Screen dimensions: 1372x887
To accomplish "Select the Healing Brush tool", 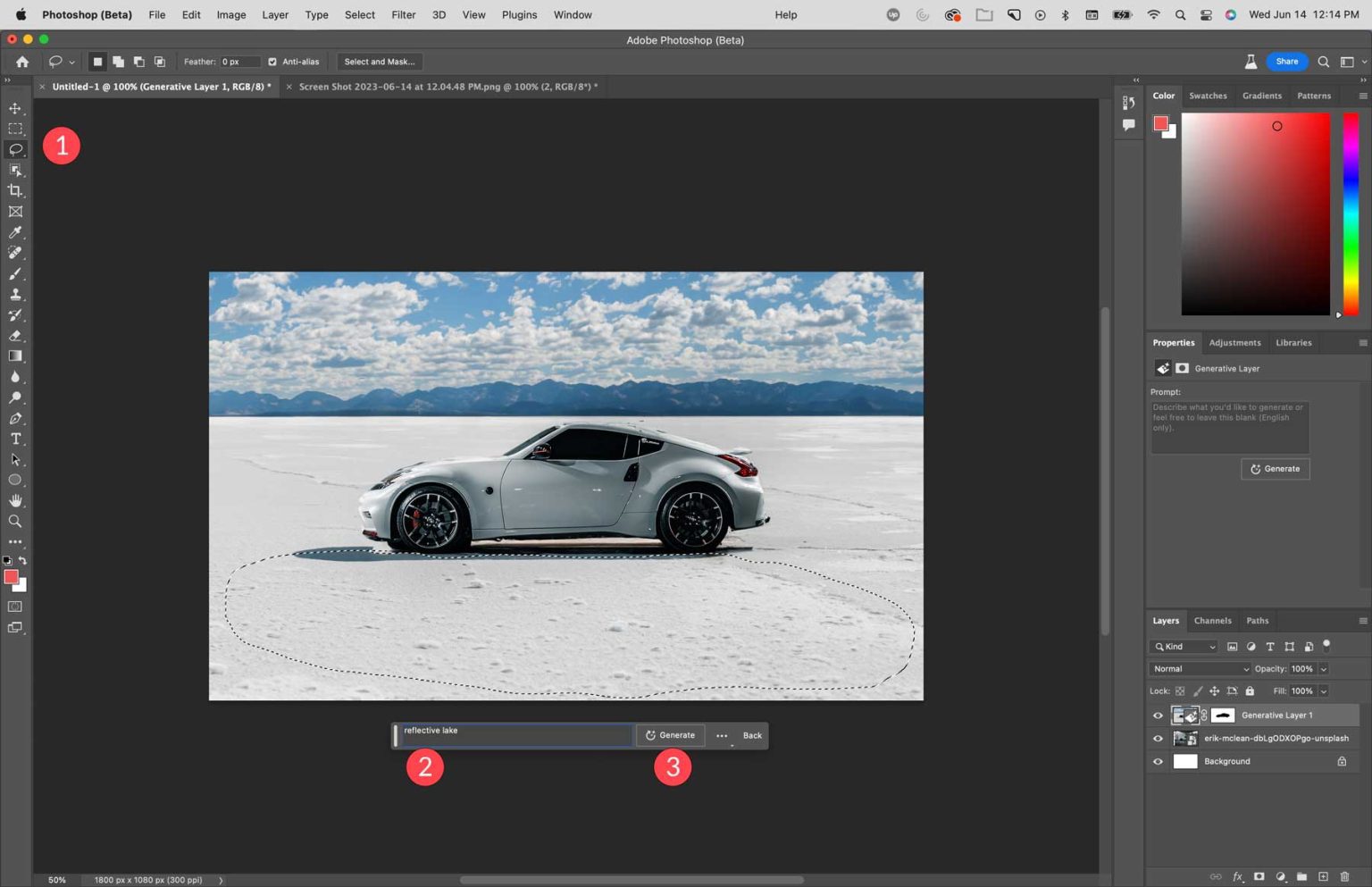I will (15, 252).
